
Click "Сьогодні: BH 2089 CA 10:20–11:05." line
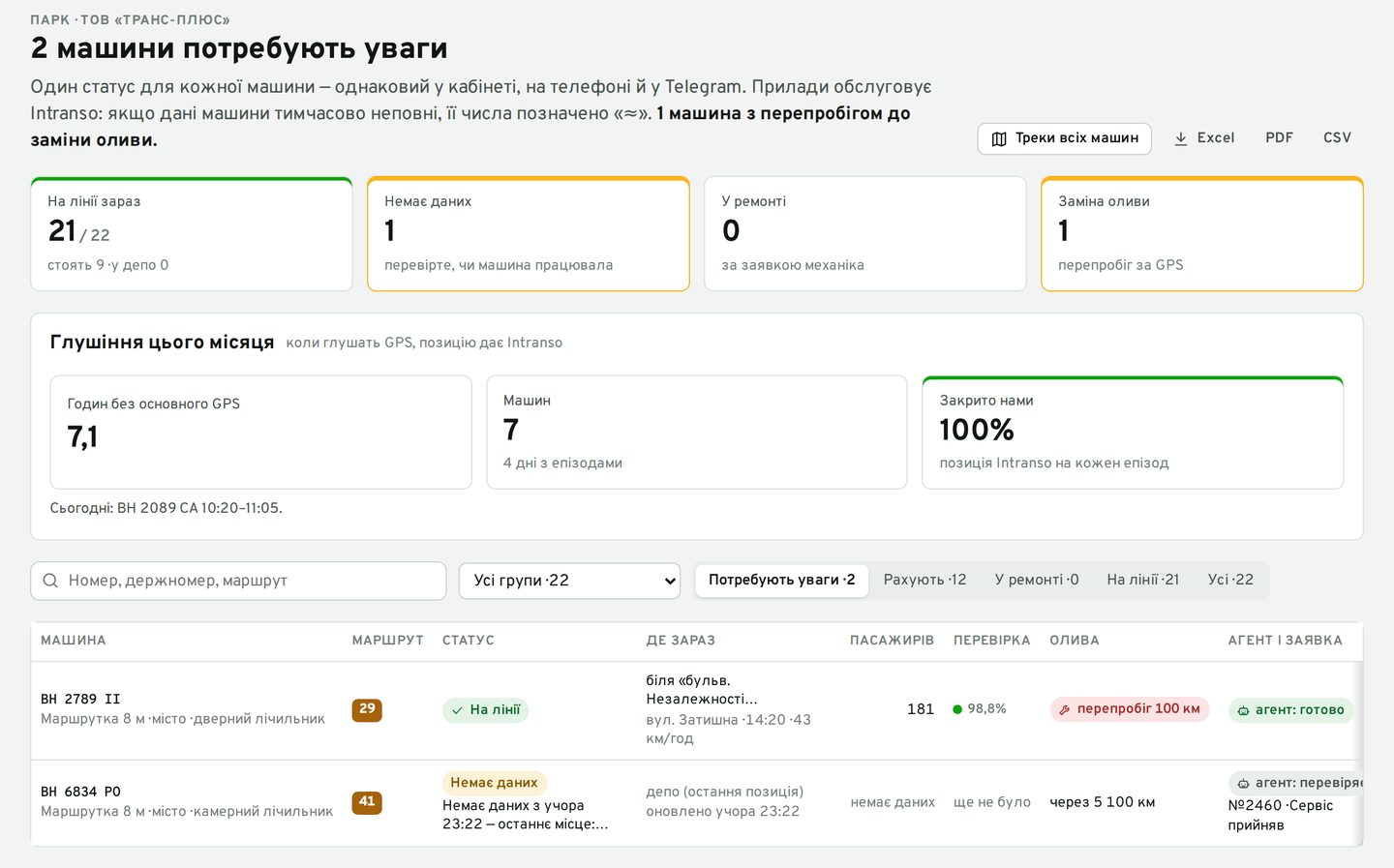point(167,508)
